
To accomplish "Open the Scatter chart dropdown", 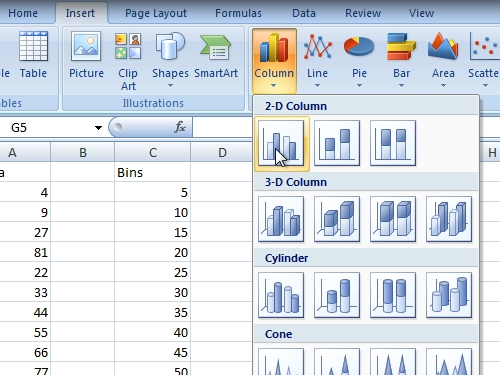I will (484, 60).
